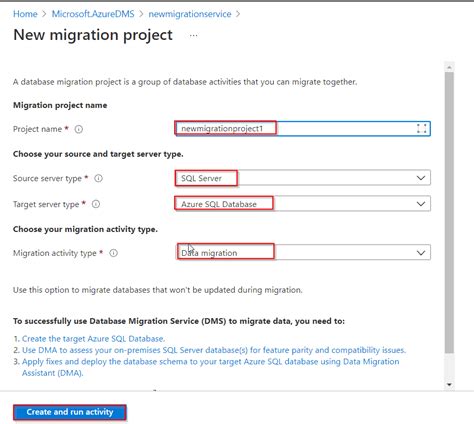Open the ellipsis more options menu

tap(193, 35)
